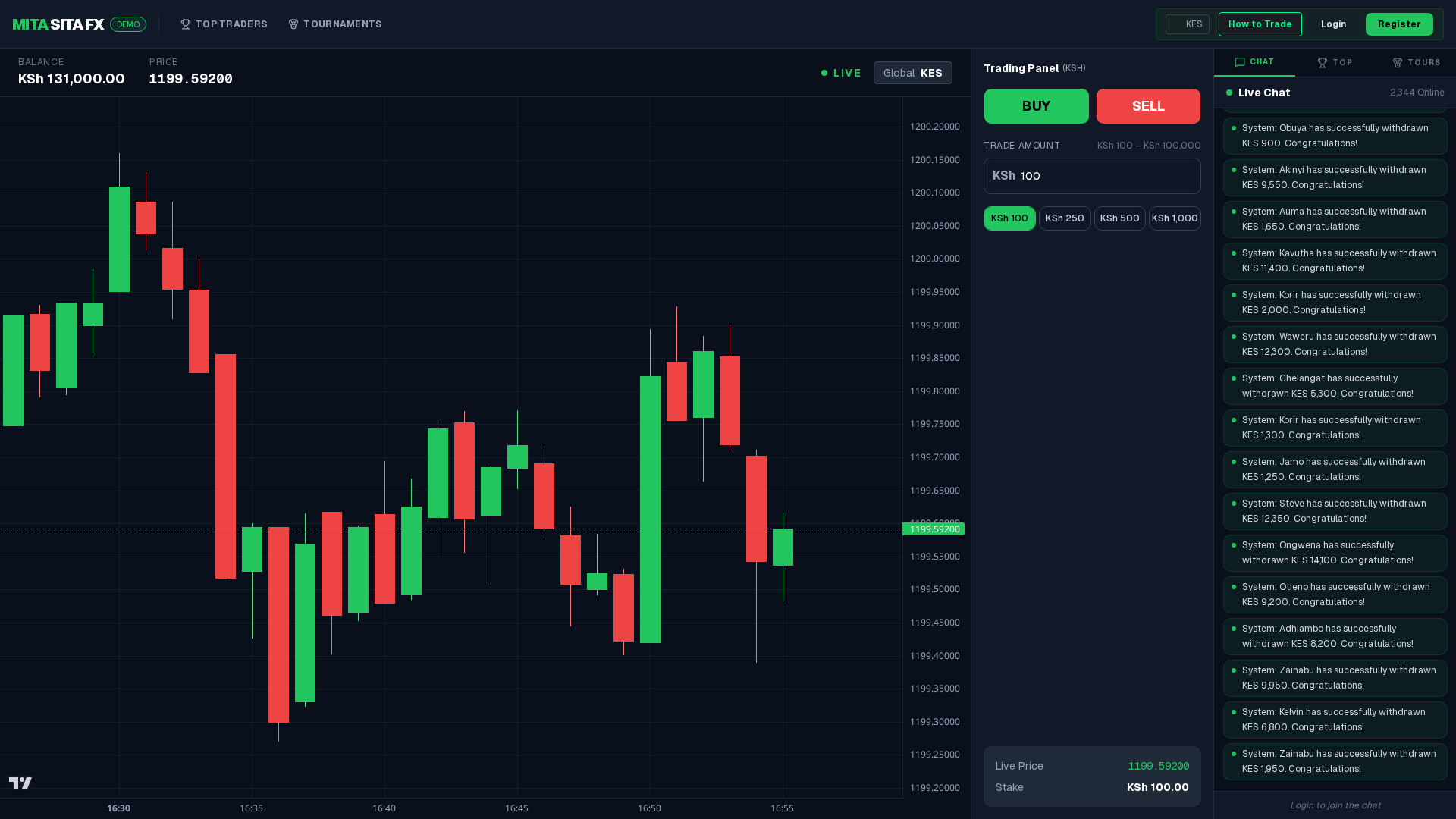Screen dimensions: 1456x819
Task: Click the Stake value KSh 100.00
Action: 1158,787
